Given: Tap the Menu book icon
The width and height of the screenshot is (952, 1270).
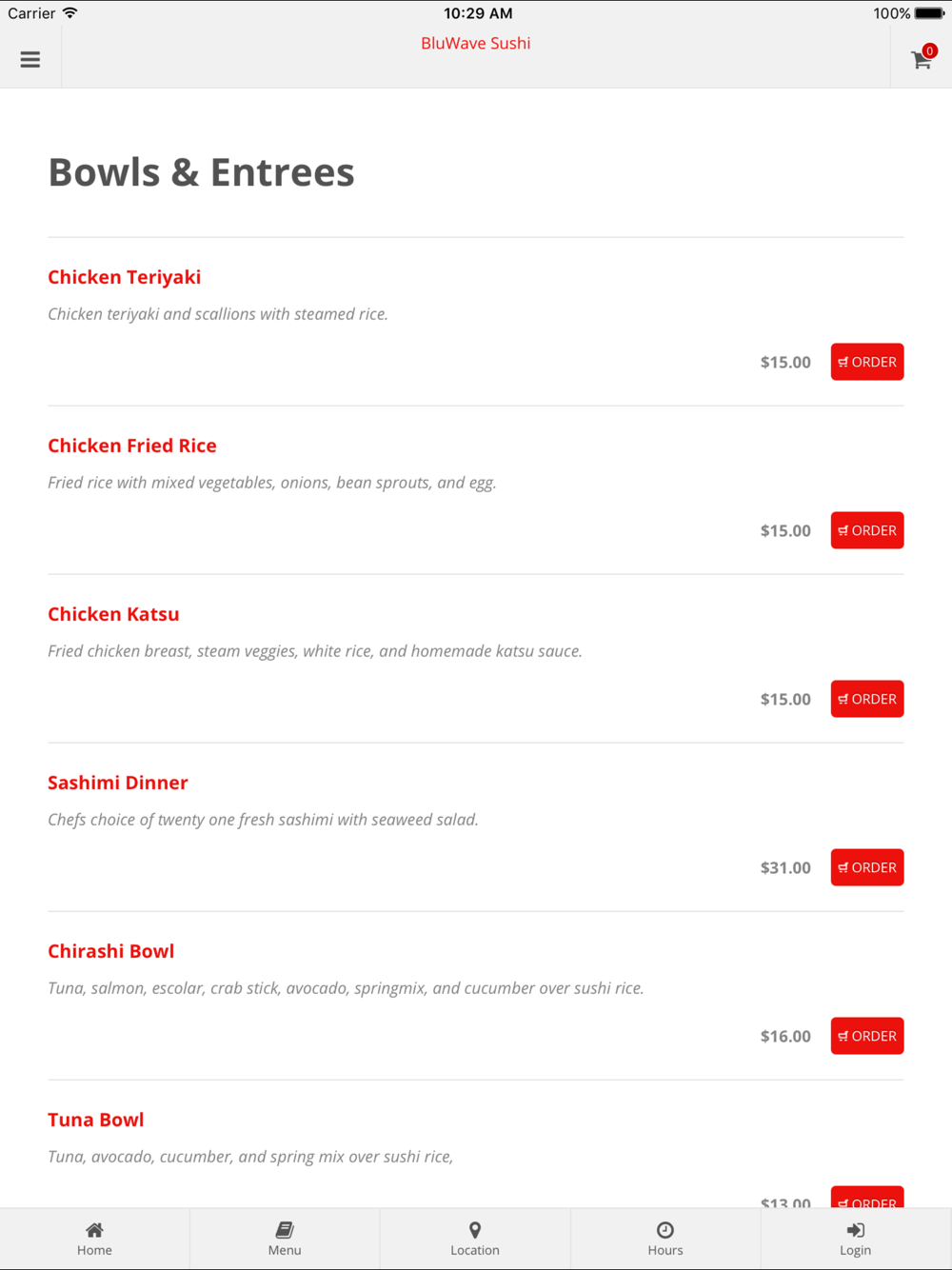Looking at the screenshot, I should (285, 1230).
